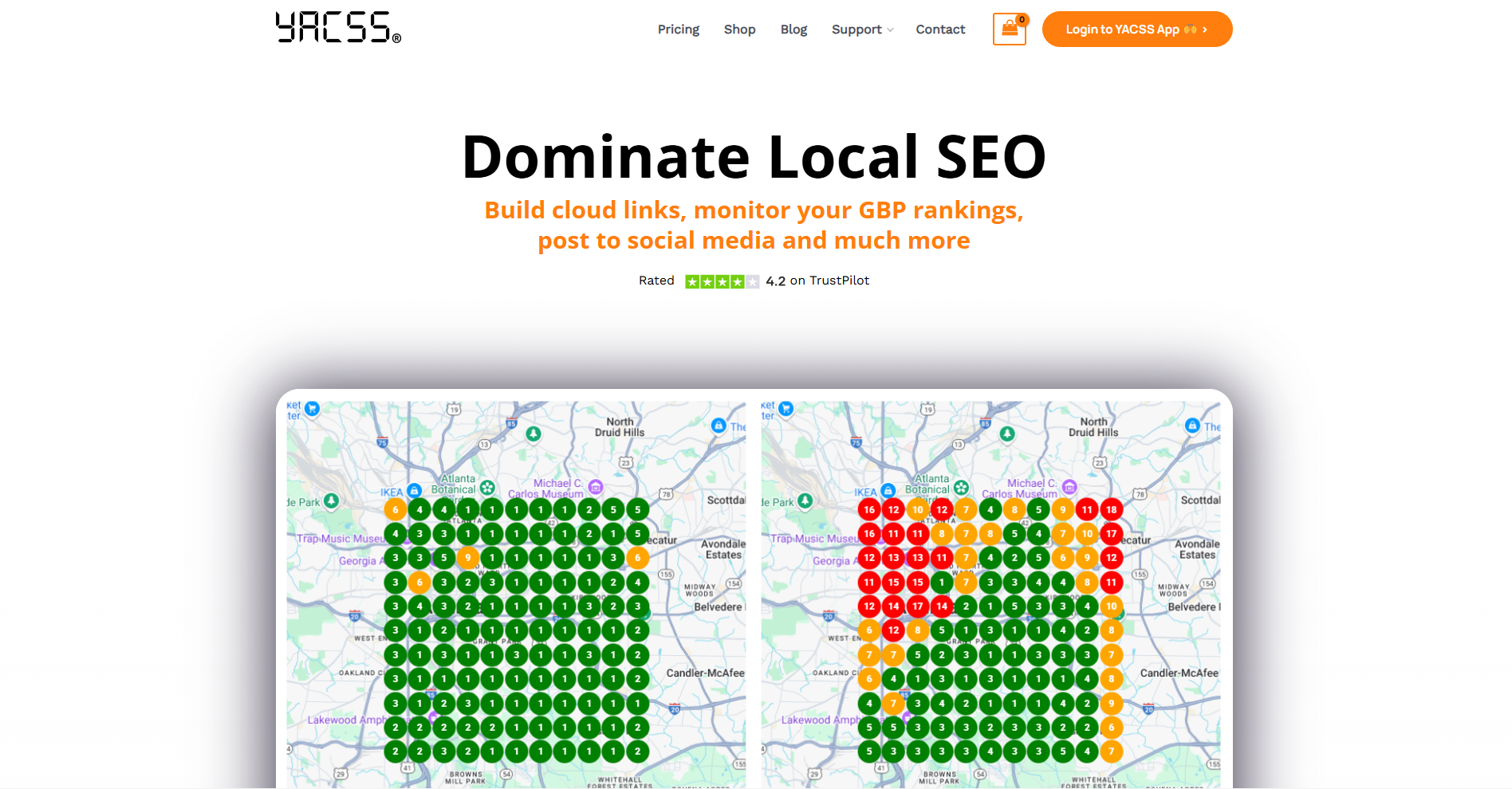Click Michael C. Carlos Museum pin on right map
Viewport: 1512px width, 789px height.
[1069, 487]
